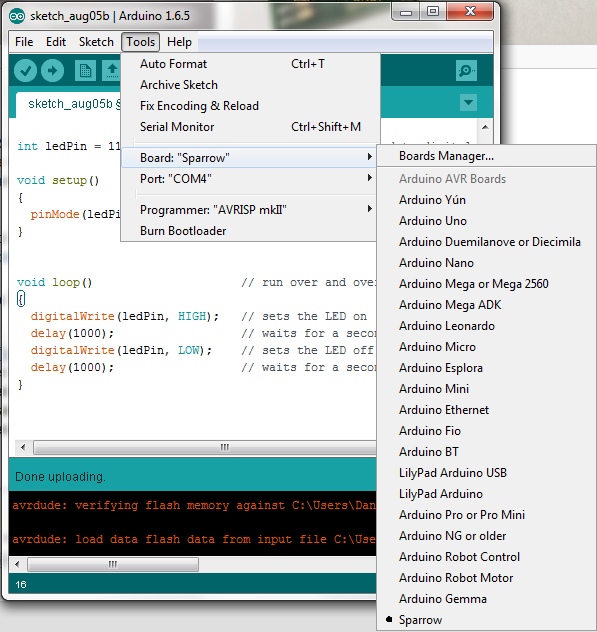Select Arduino Nano board
The image size is (597, 632).
click(487, 263)
